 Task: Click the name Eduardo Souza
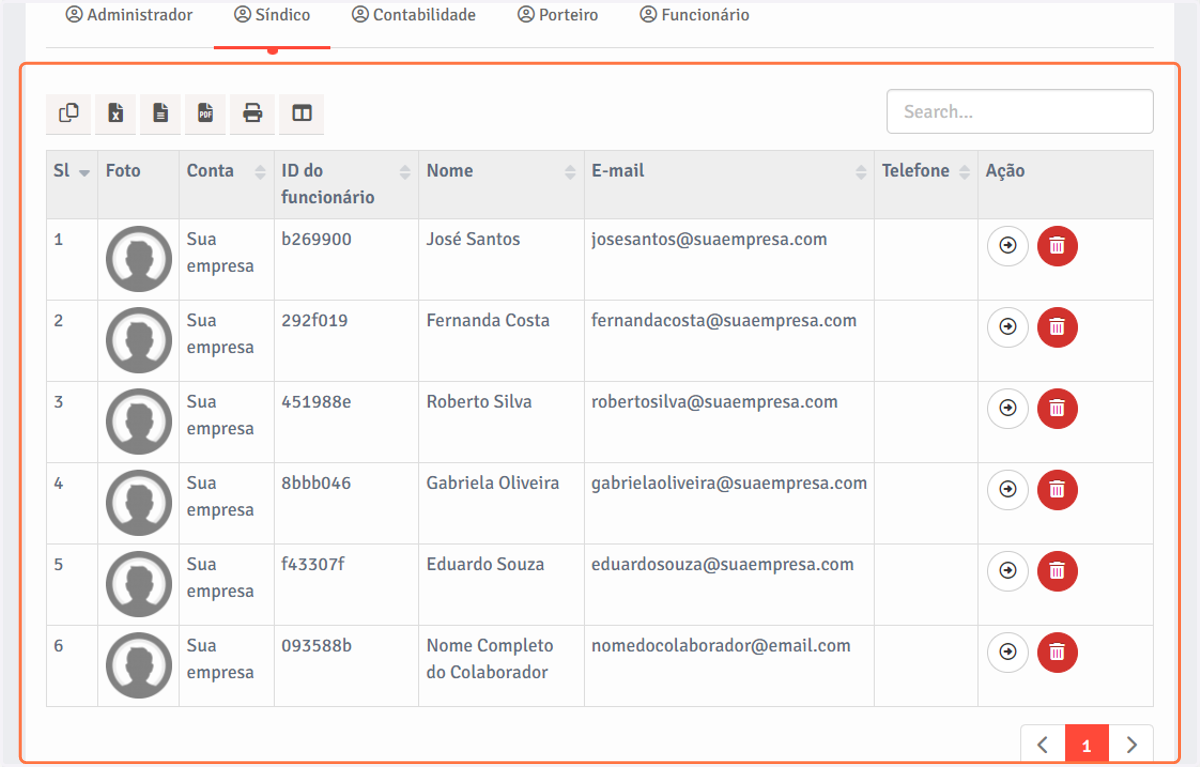[485, 564]
